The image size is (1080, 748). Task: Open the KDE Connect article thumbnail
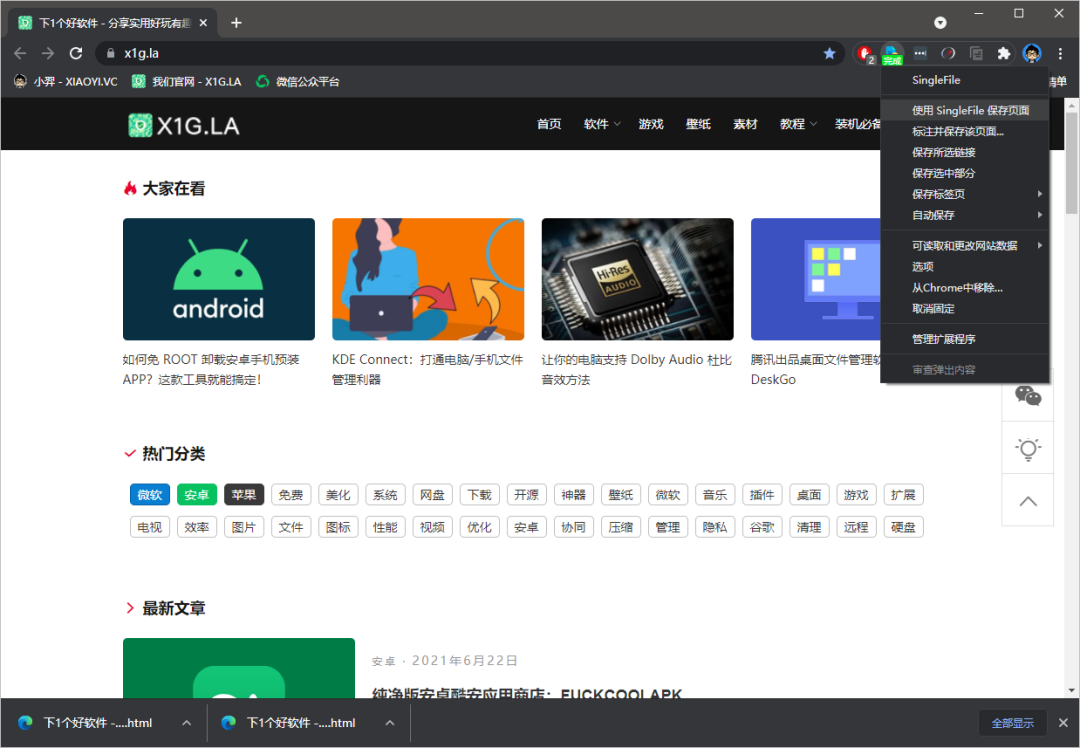(x=428, y=279)
